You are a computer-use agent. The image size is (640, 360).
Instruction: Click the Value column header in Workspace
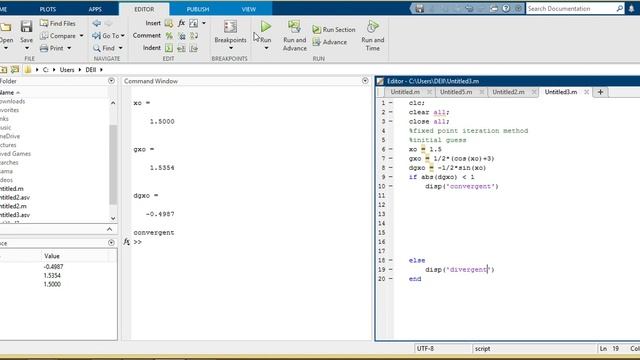click(52, 256)
